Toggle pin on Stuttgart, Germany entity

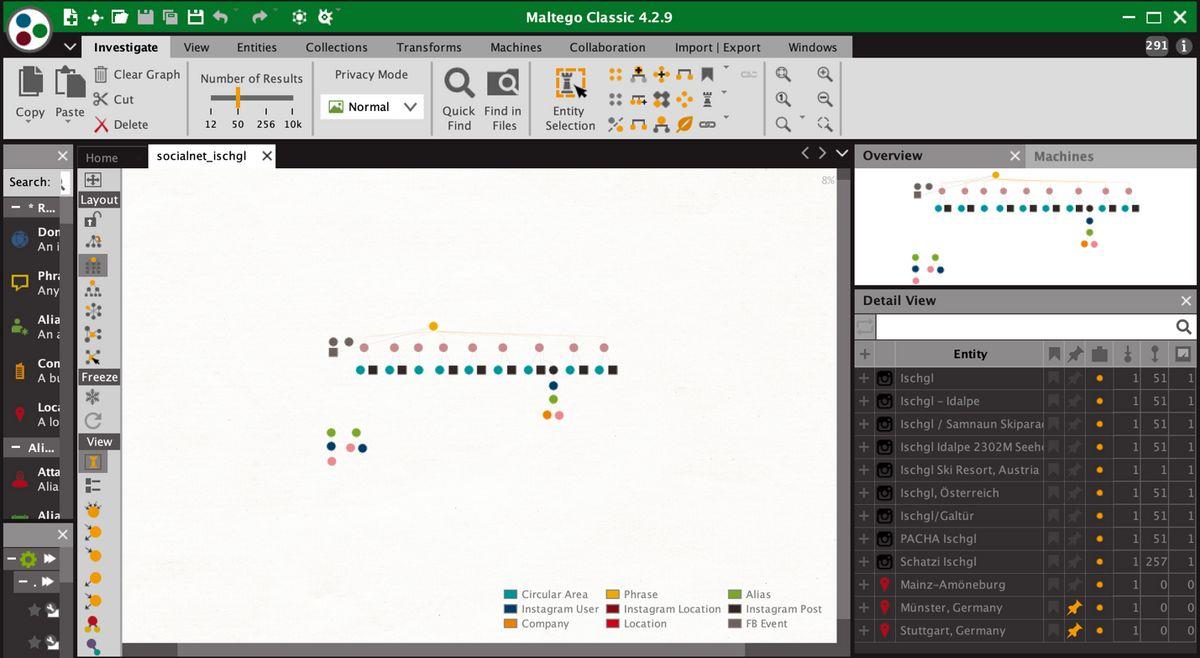point(1075,631)
